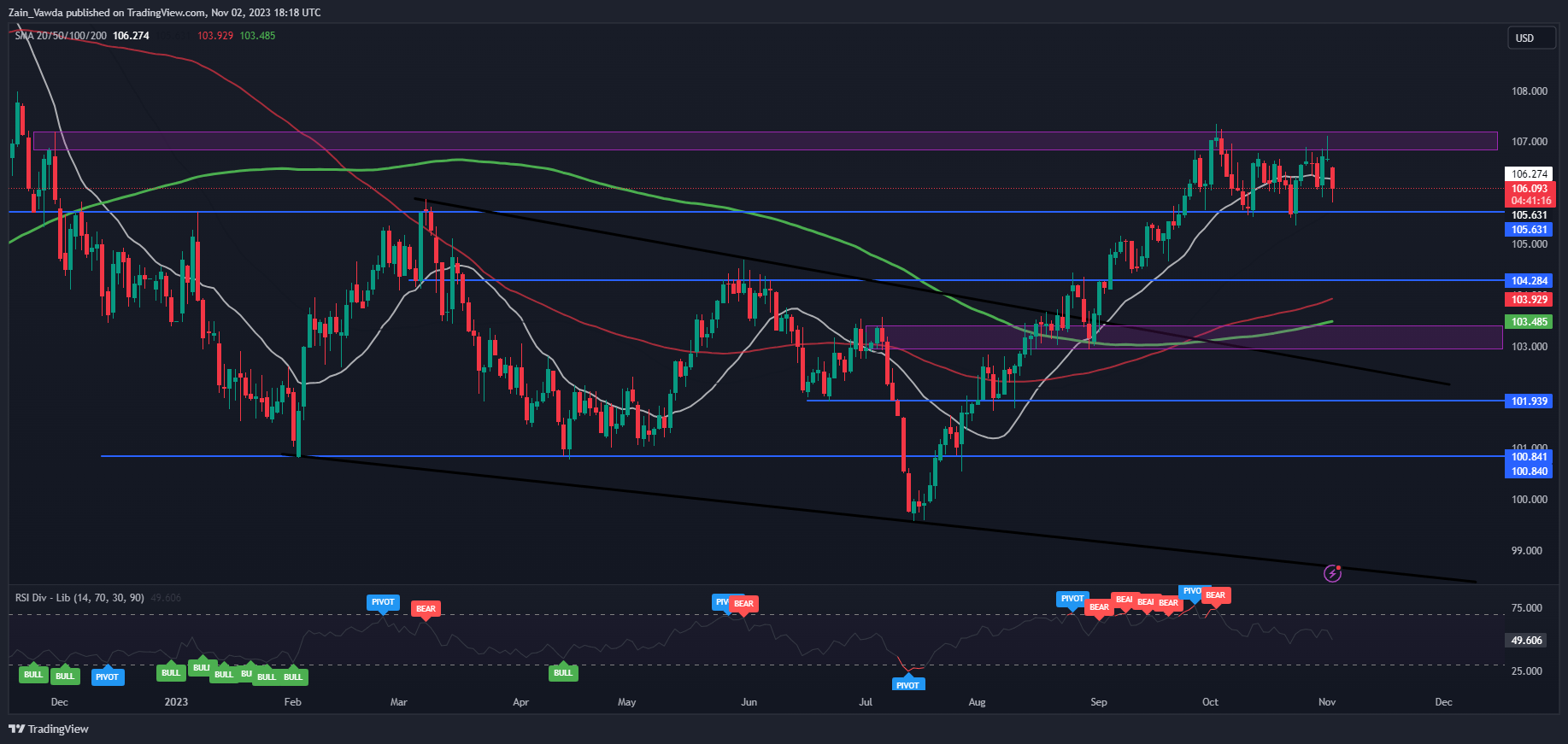Click the Feb label on time axis
This screenshot has height=744, width=1568.
(292, 702)
